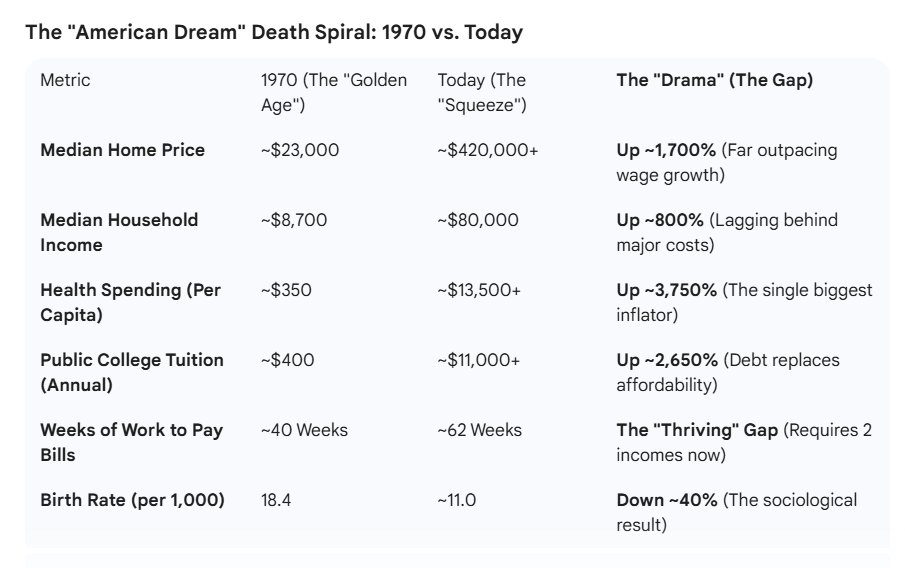Viewport: 905px width, 568px height.
Task: Click the Median Home Price row label
Action: click(x=122, y=150)
